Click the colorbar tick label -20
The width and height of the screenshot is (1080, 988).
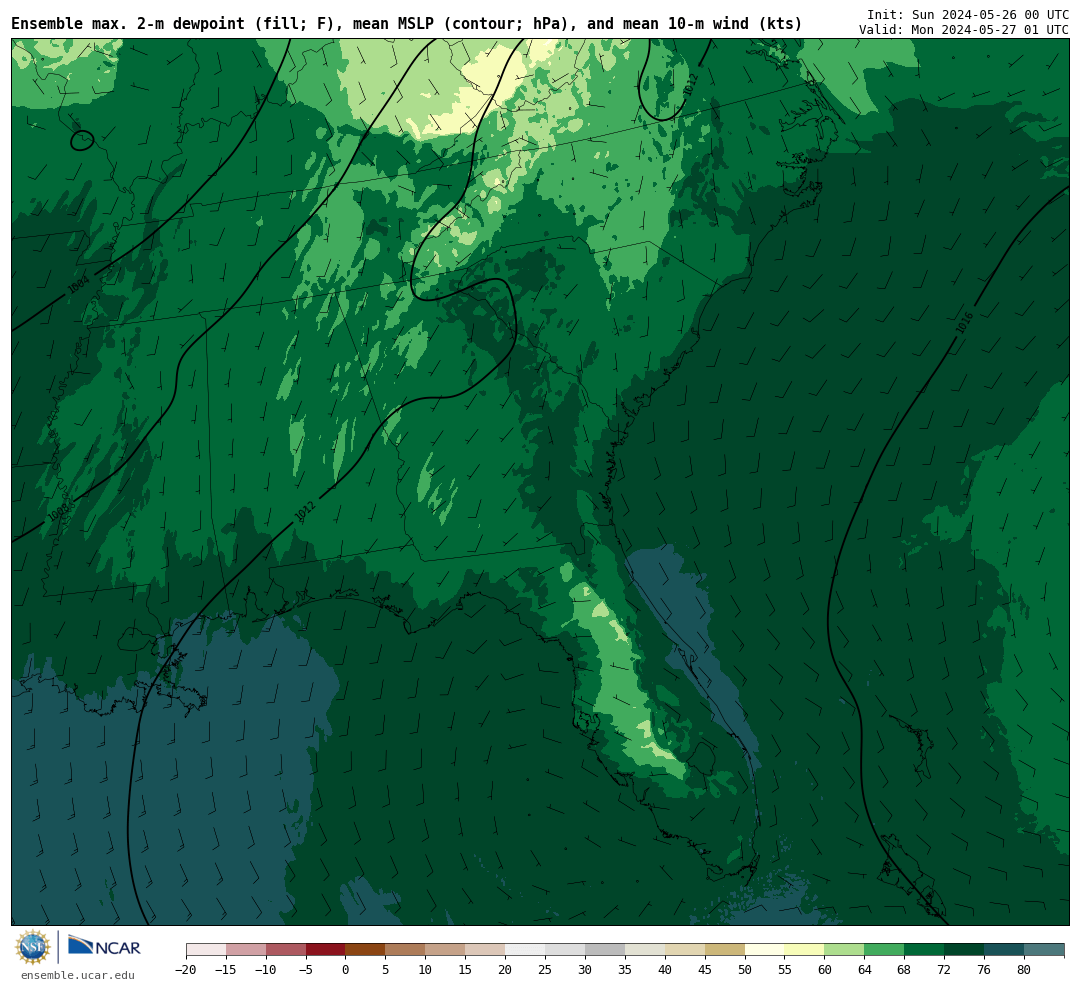(186, 969)
